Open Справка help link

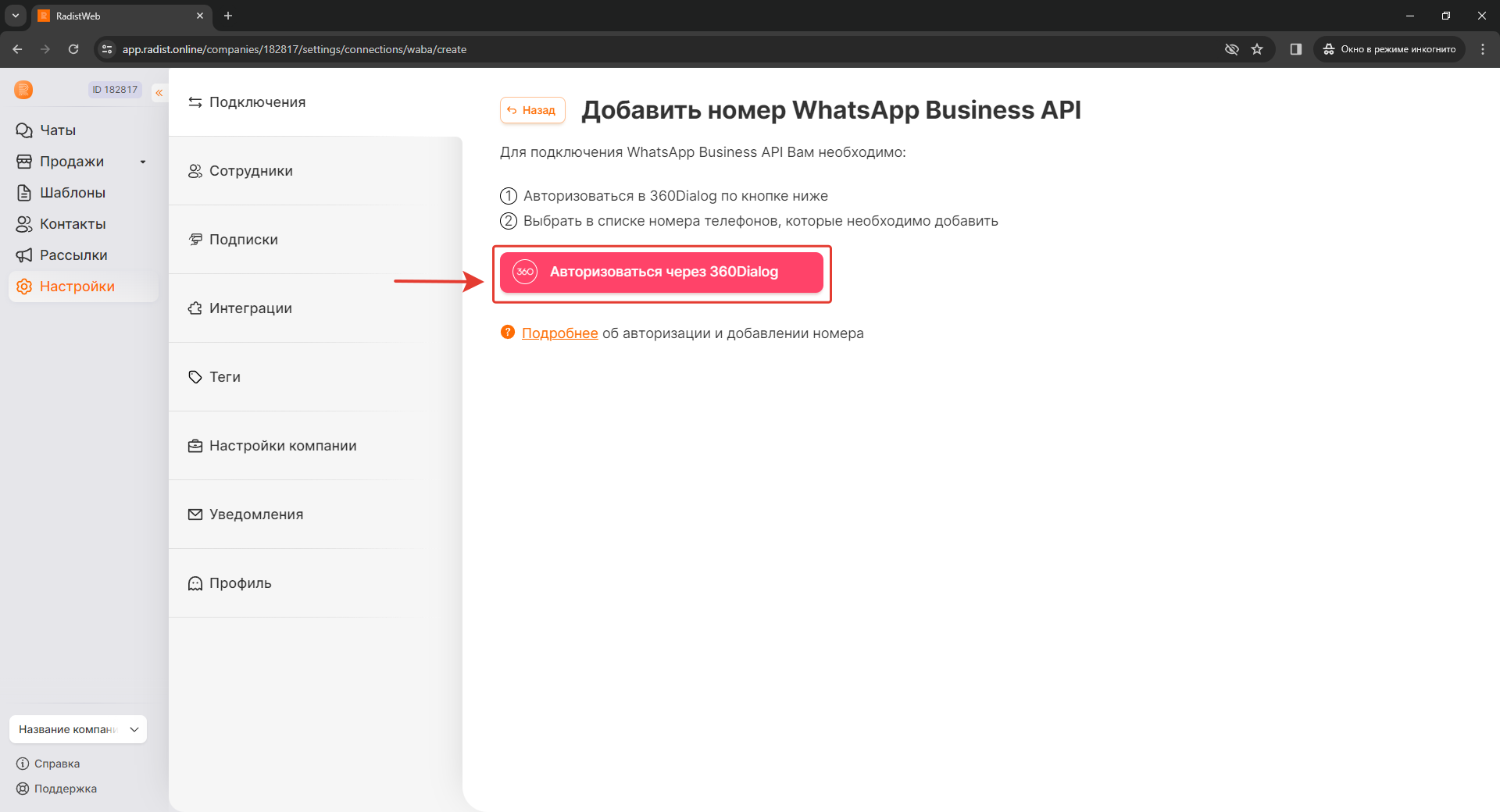[x=48, y=764]
